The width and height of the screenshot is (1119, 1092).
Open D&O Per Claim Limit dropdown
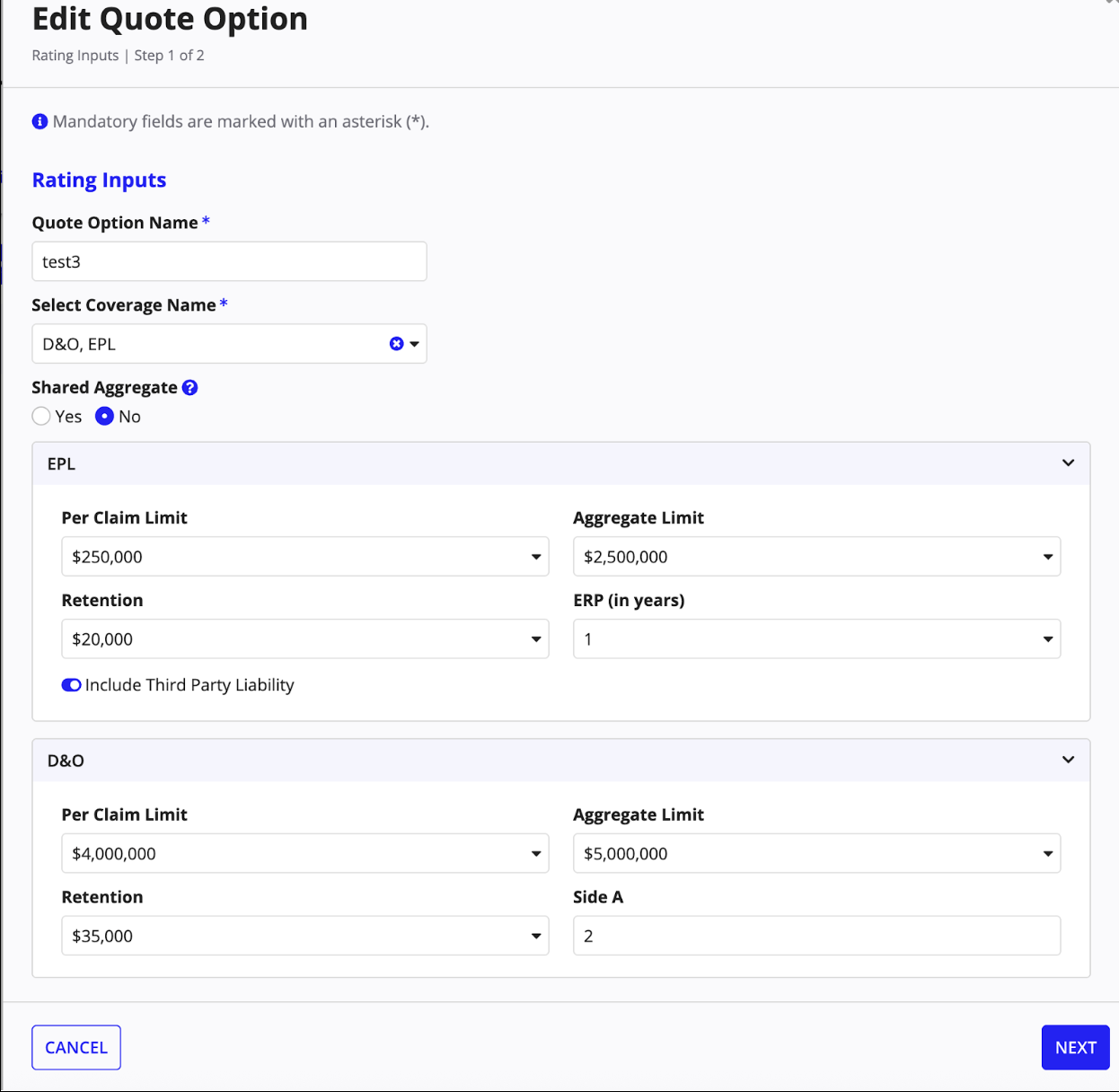305,853
